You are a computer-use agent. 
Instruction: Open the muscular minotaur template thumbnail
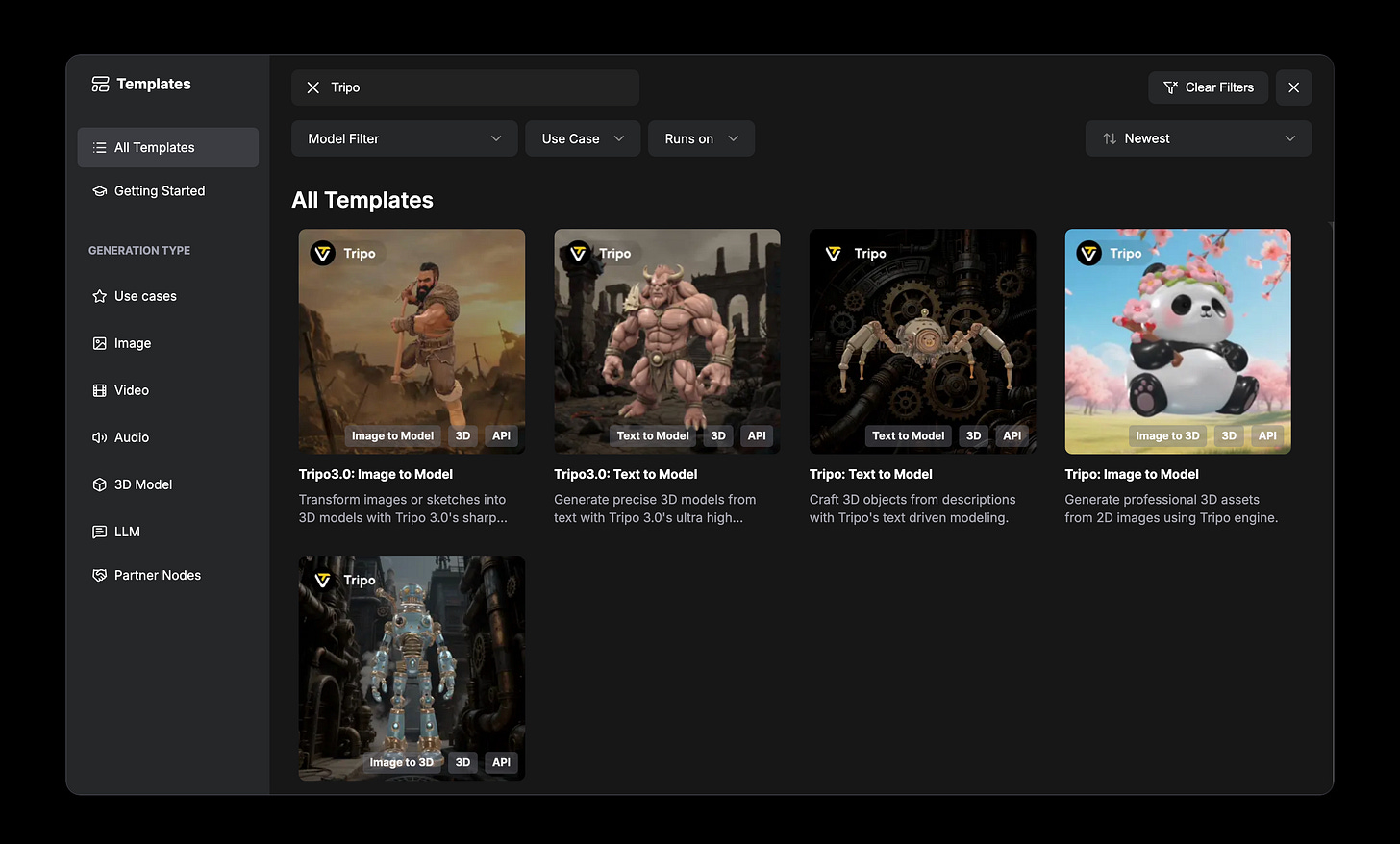667,341
